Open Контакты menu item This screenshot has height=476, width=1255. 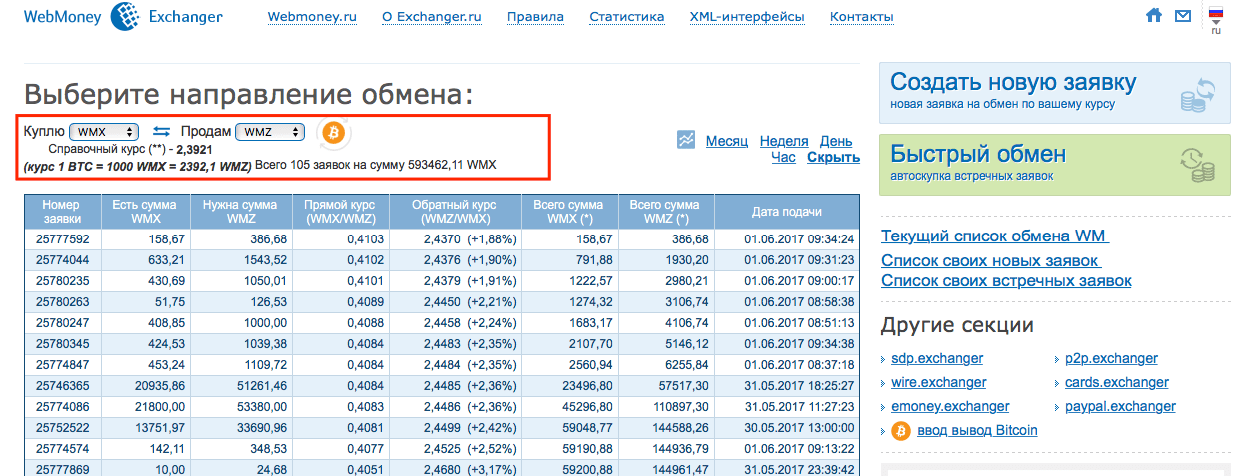[x=862, y=17]
